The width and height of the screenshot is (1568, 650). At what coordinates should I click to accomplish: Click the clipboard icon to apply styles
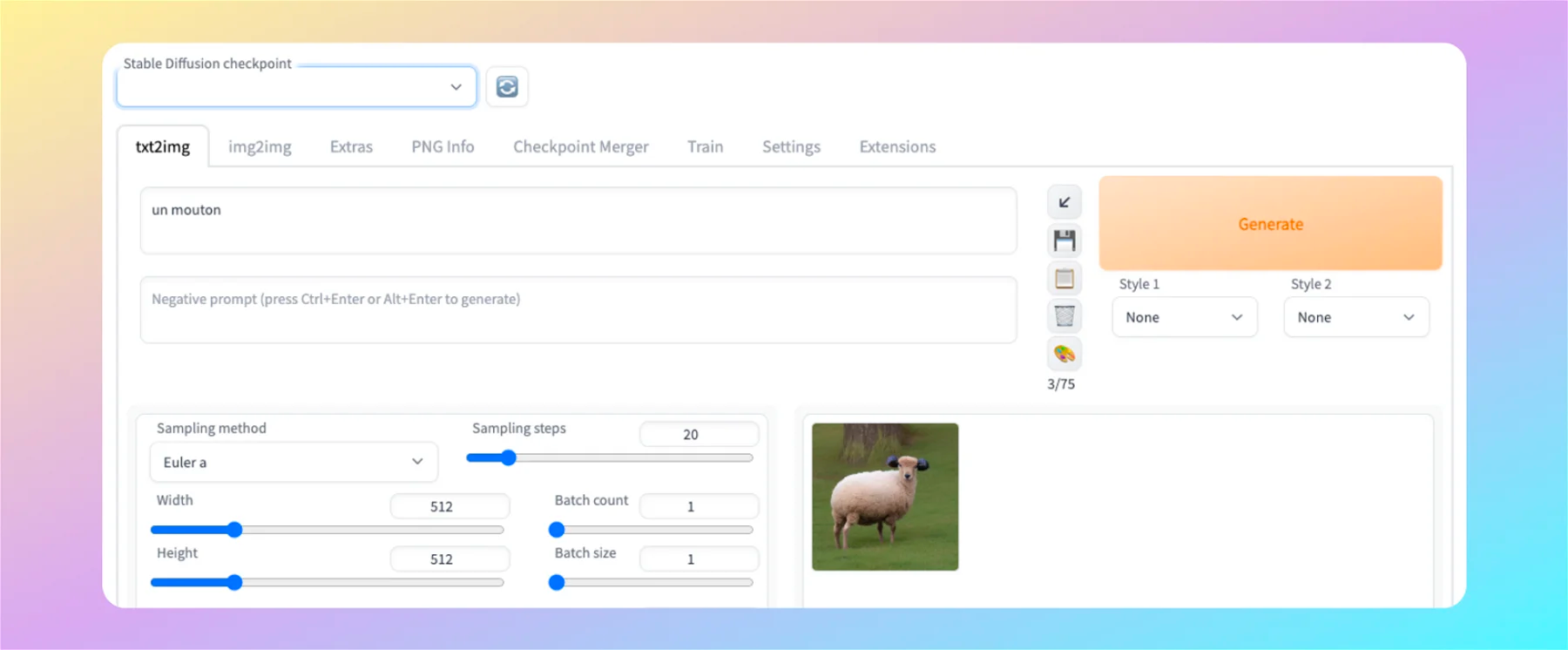point(1064,279)
